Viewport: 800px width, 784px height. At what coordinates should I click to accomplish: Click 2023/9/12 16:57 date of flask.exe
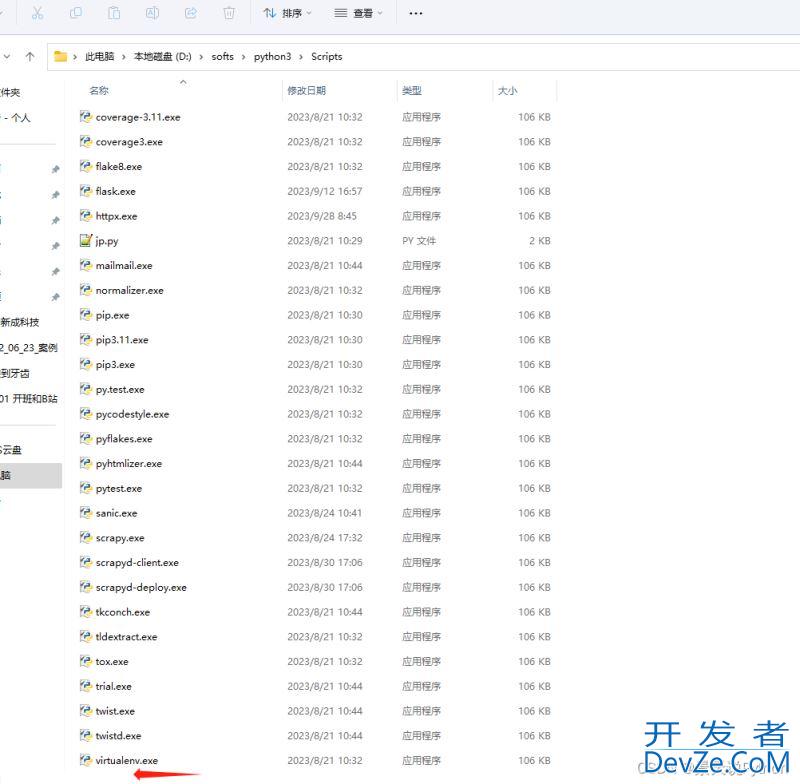click(324, 191)
